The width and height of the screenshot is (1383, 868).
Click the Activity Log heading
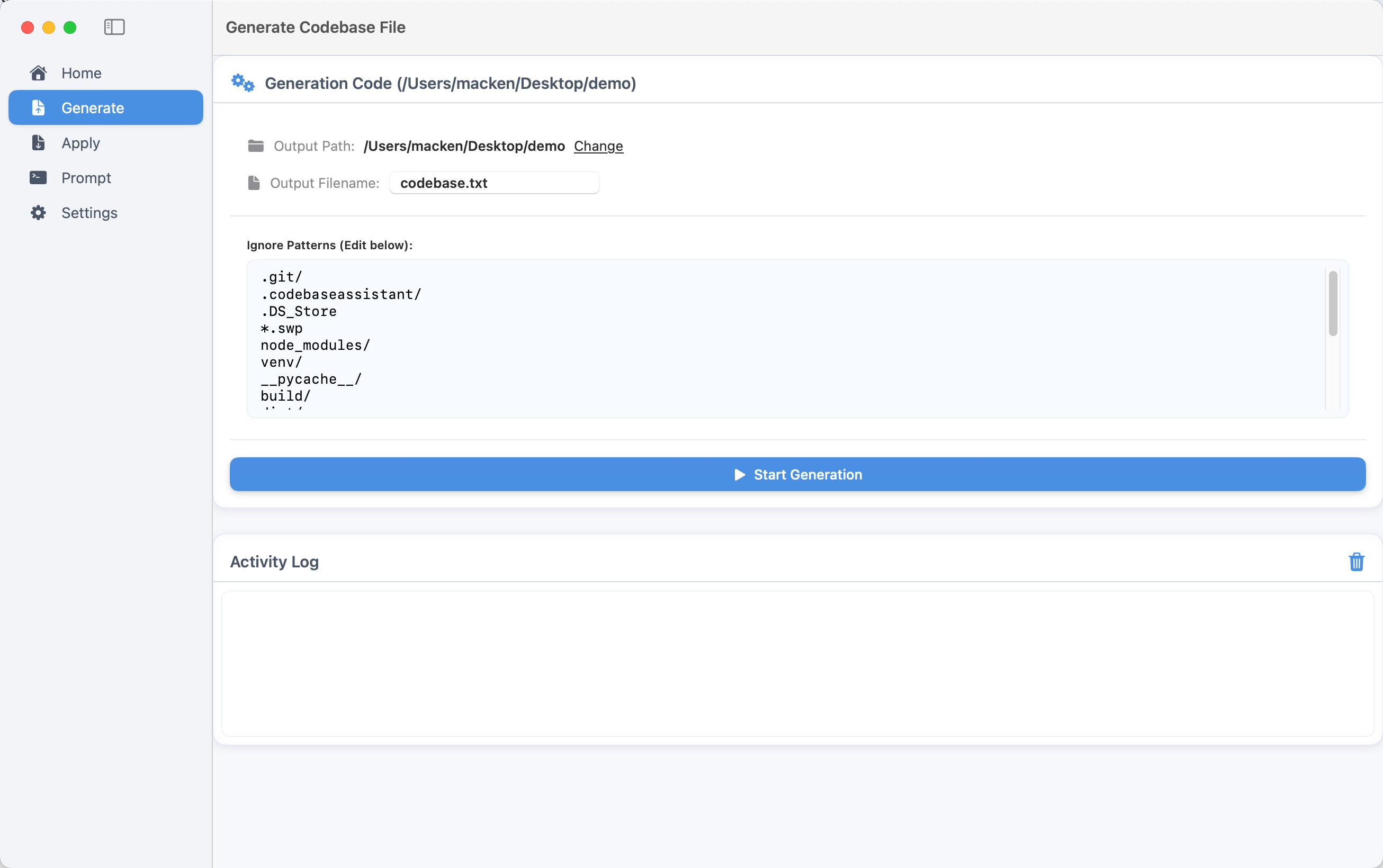pyautogui.click(x=274, y=562)
